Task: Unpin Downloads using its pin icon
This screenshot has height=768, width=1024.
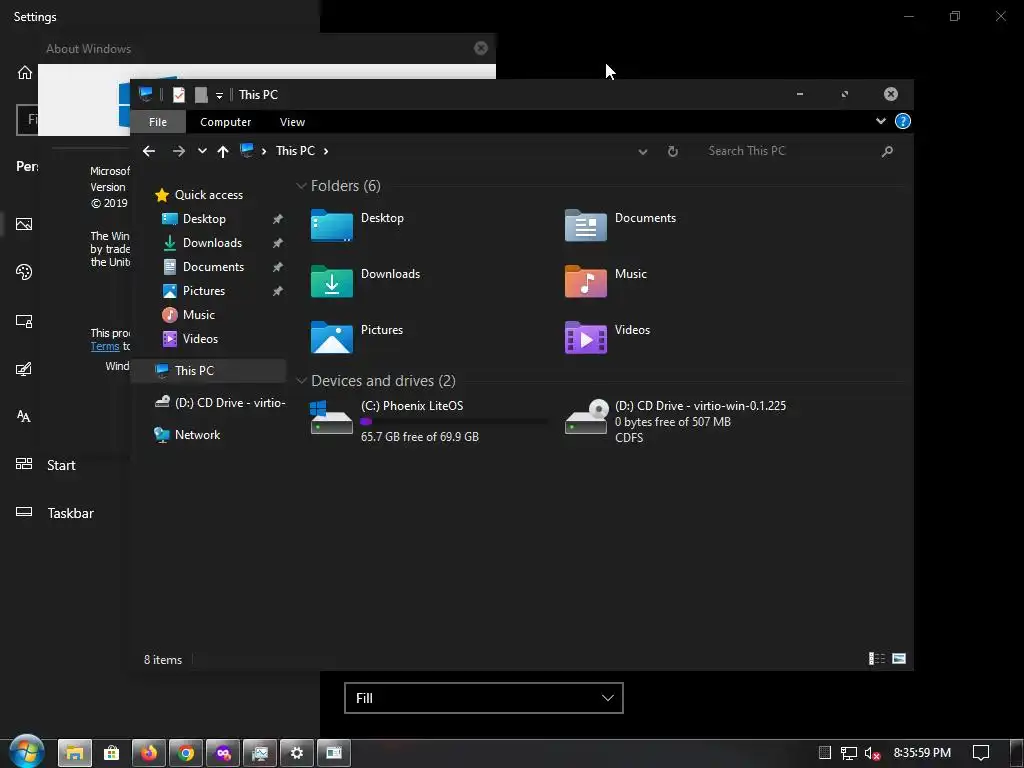Action: click(278, 243)
